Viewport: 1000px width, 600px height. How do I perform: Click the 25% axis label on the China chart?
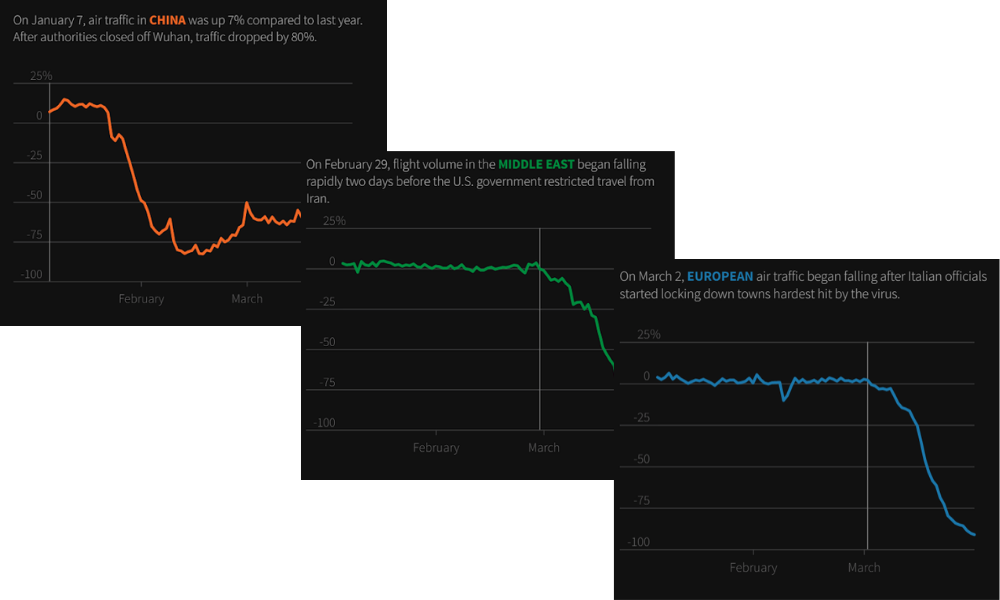click(x=41, y=76)
